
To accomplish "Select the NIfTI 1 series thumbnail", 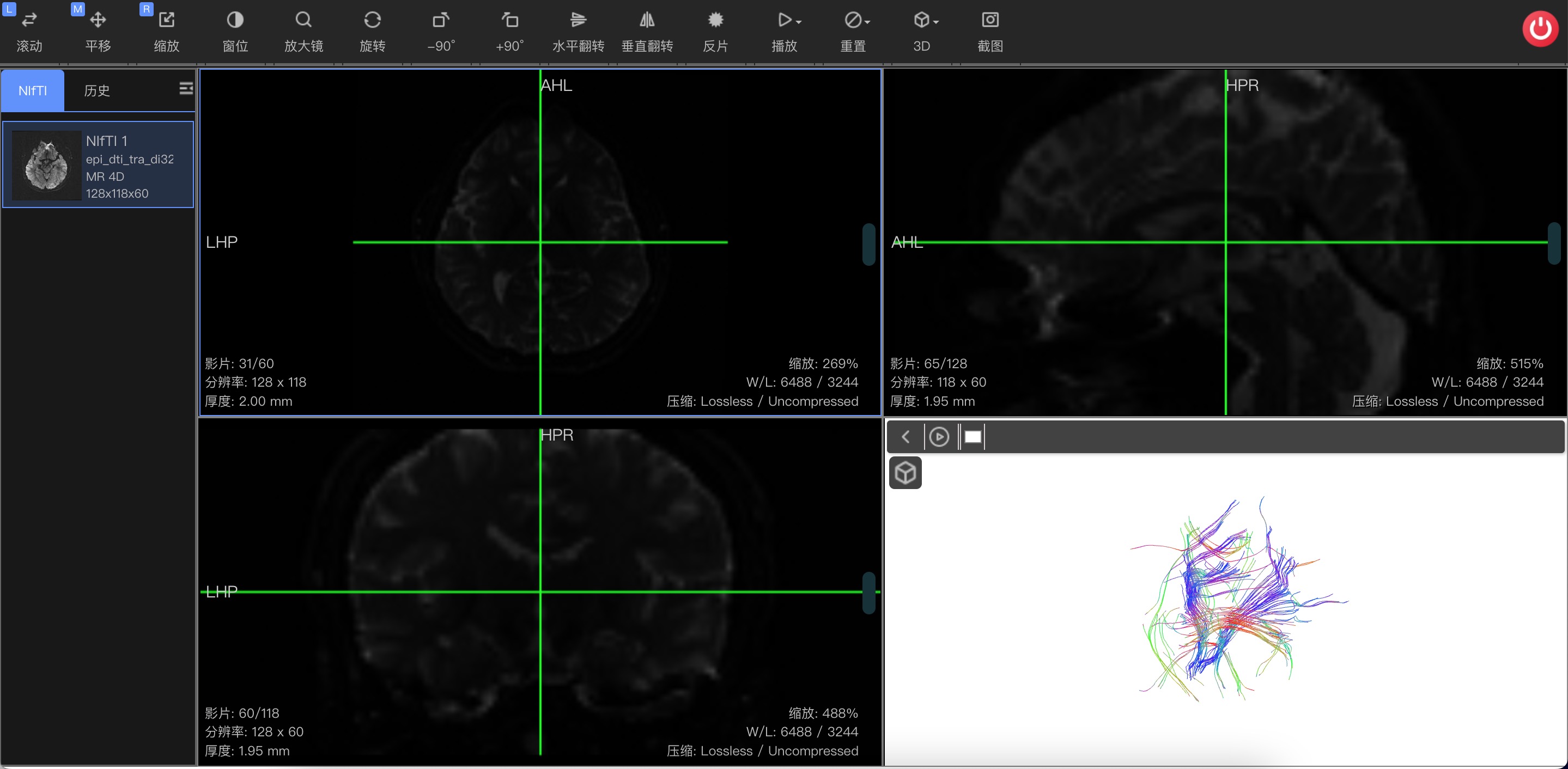I will coord(47,166).
